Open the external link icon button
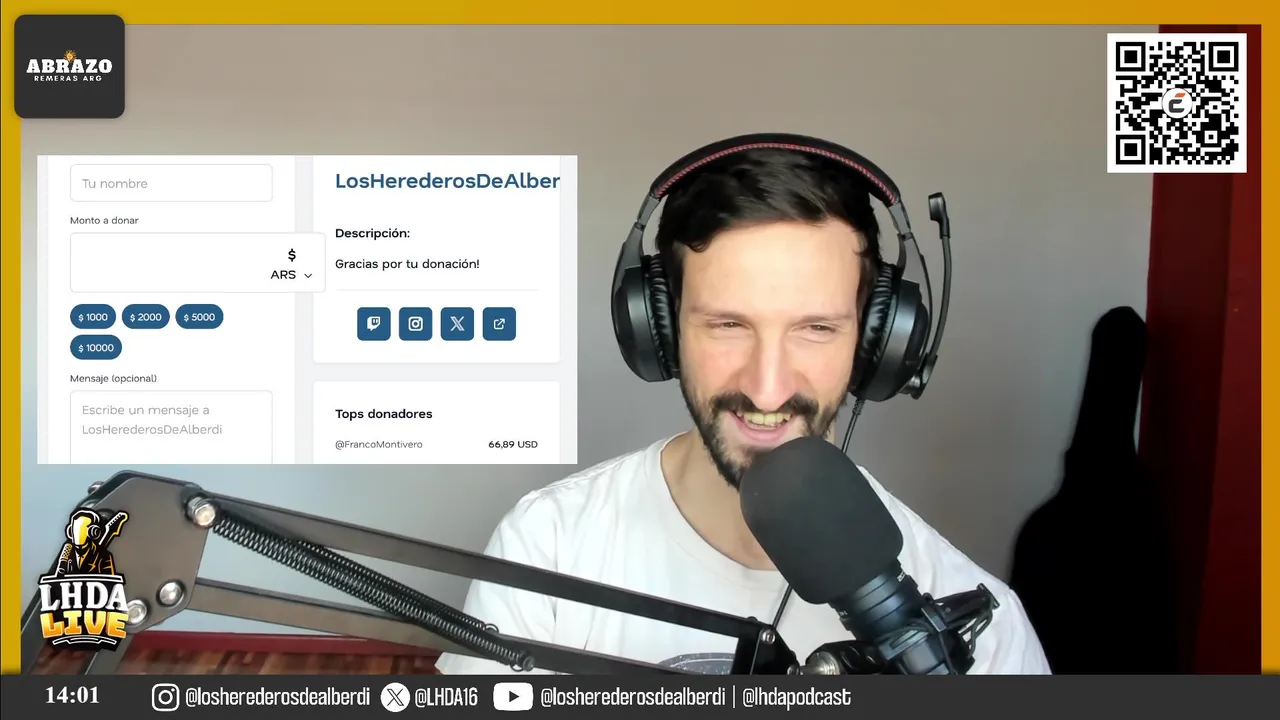The image size is (1280, 720). click(x=499, y=323)
